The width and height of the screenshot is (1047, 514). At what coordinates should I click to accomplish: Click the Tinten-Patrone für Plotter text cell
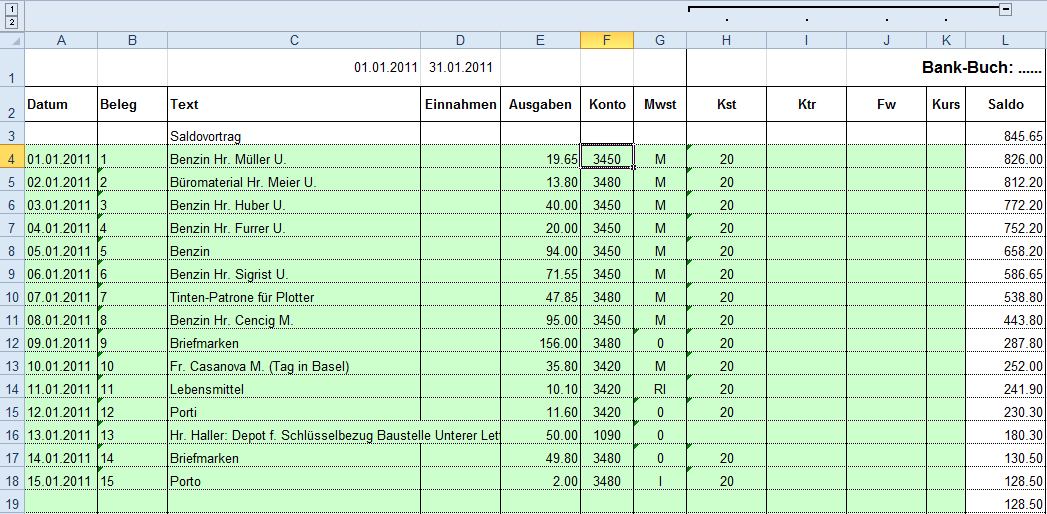point(293,297)
